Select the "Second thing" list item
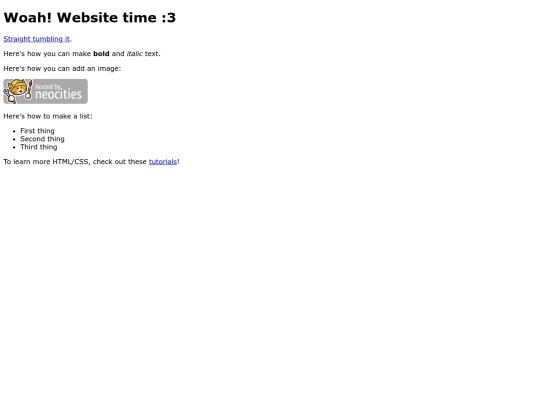540x405 pixels. pyautogui.click(x=42, y=139)
